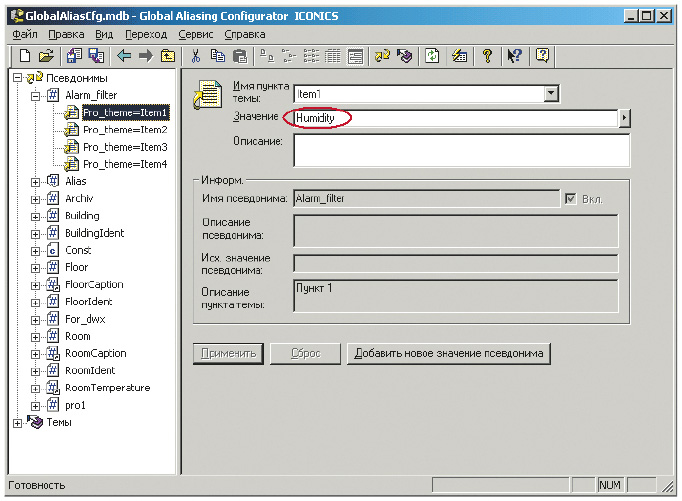The width and height of the screenshot is (682, 501).
Task: Click Добавить новое значение псевдонима button
Action: coord(448,353)
